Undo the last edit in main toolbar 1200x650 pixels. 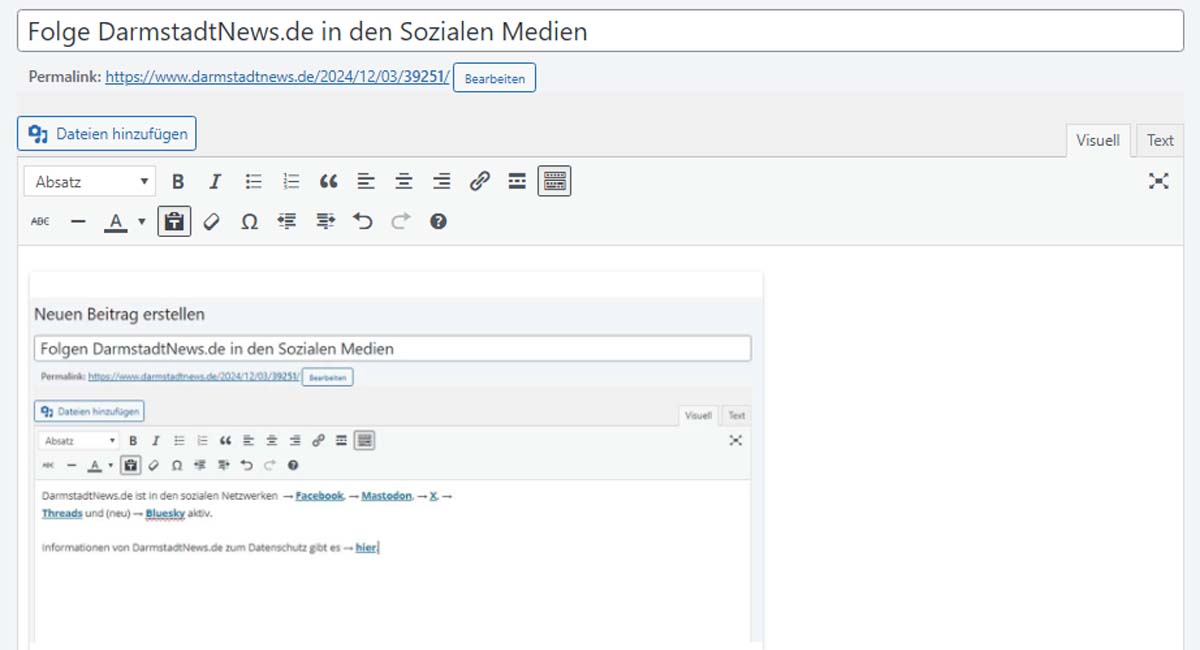tap(363, 222)
